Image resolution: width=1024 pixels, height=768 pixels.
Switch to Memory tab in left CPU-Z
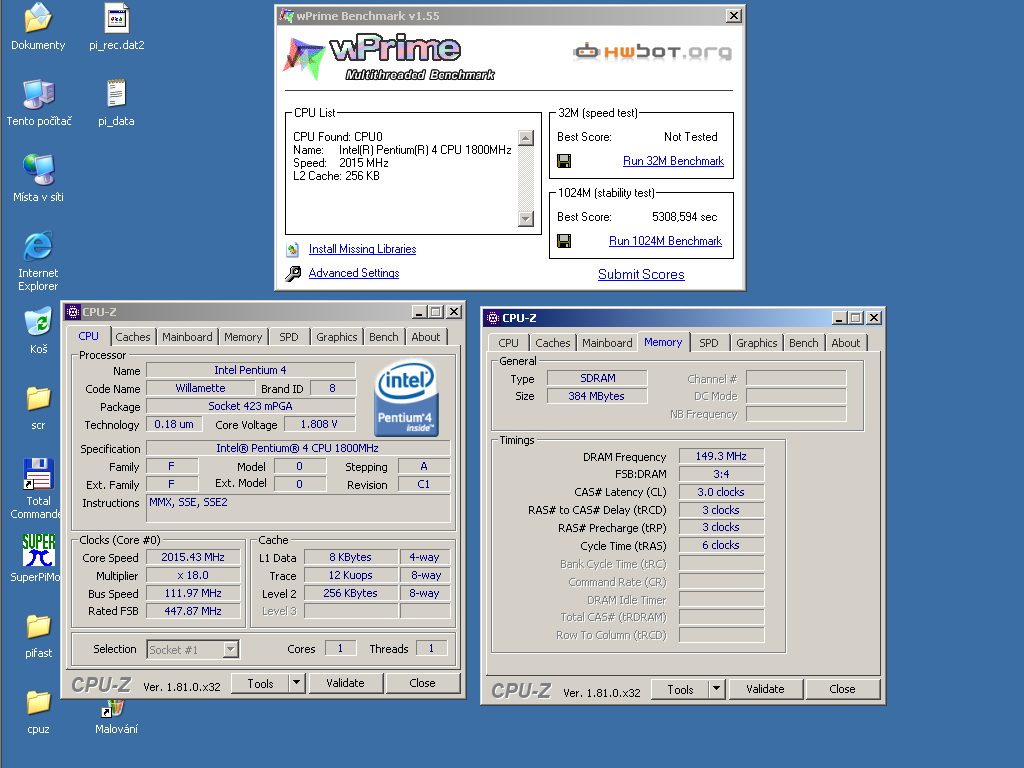pyautogui.click(x=243, y=337)
